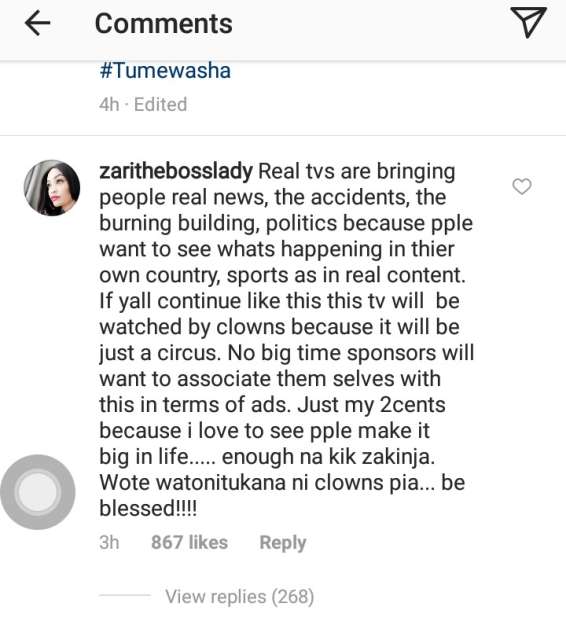Viewport: 566px width, 640px height.
Task: Tap the paper plane share icon
Action: coord(528,22)
